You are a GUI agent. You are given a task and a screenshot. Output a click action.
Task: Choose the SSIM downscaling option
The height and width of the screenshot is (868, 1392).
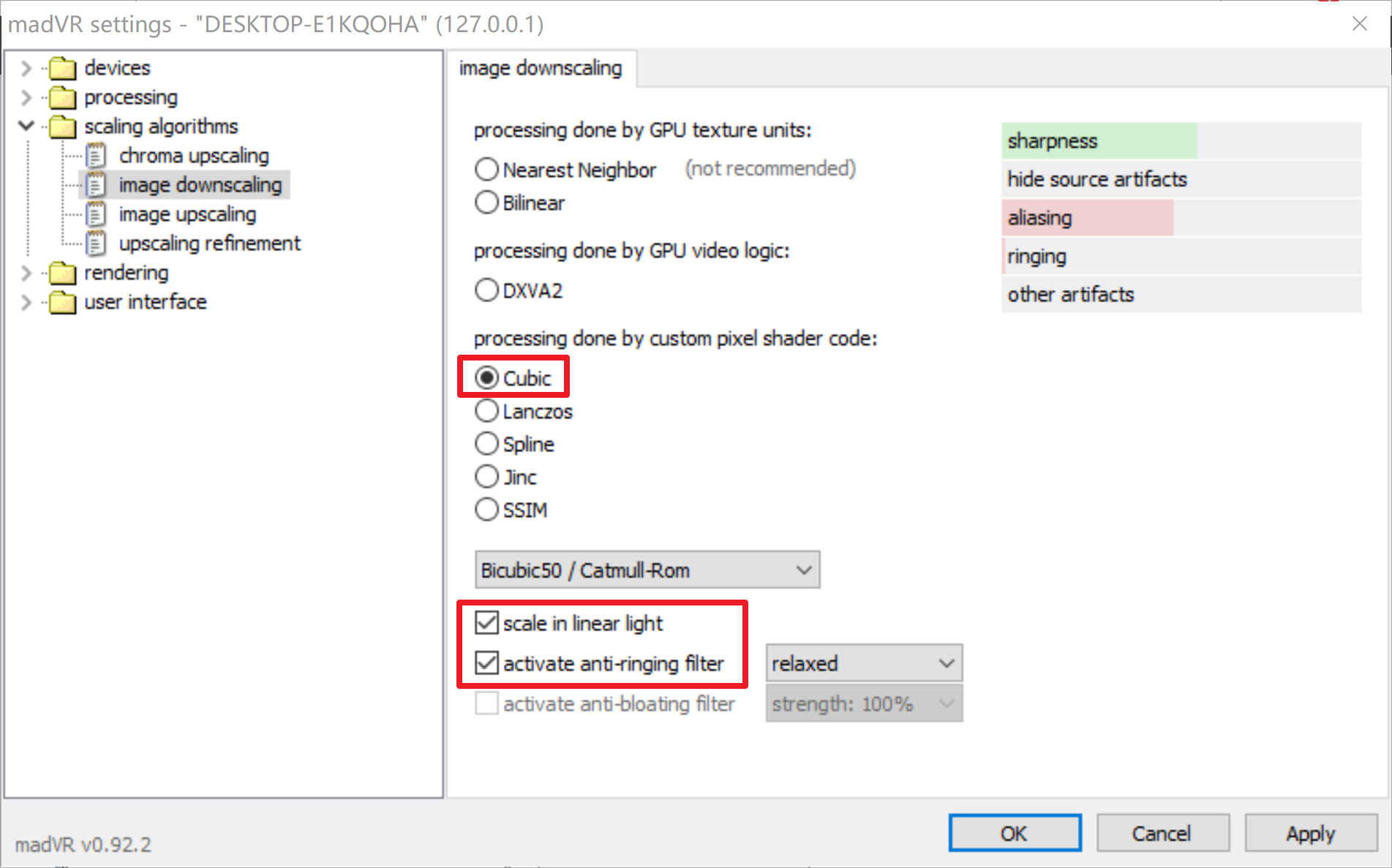point(486,510)
